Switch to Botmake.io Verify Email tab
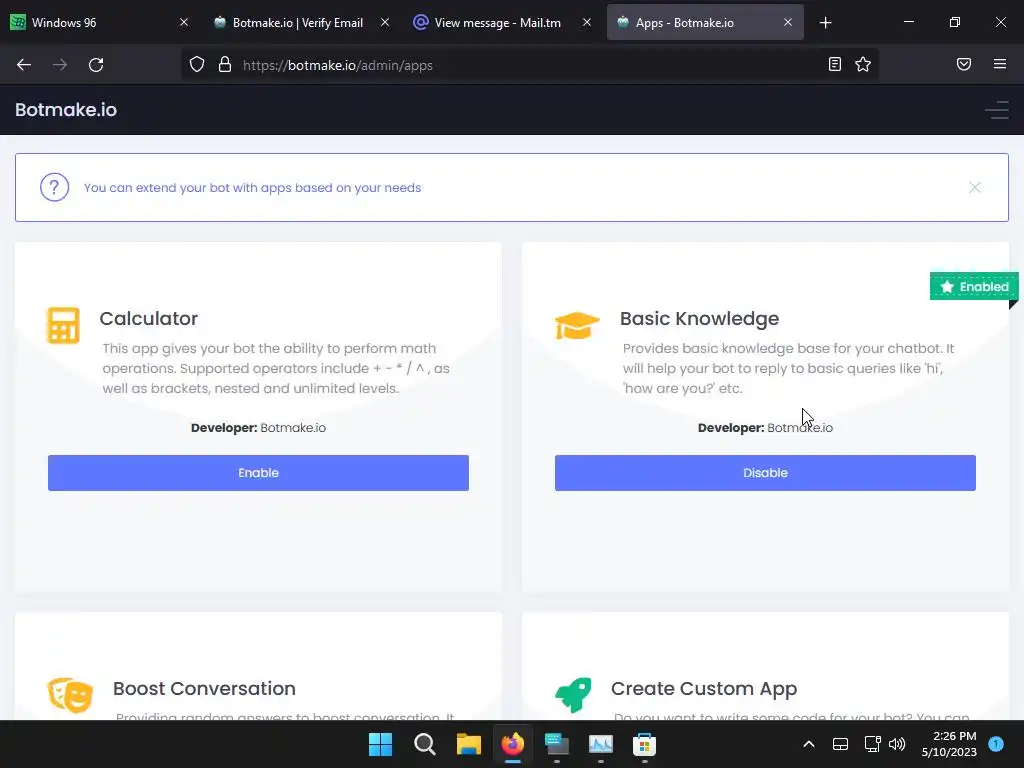 298,23
